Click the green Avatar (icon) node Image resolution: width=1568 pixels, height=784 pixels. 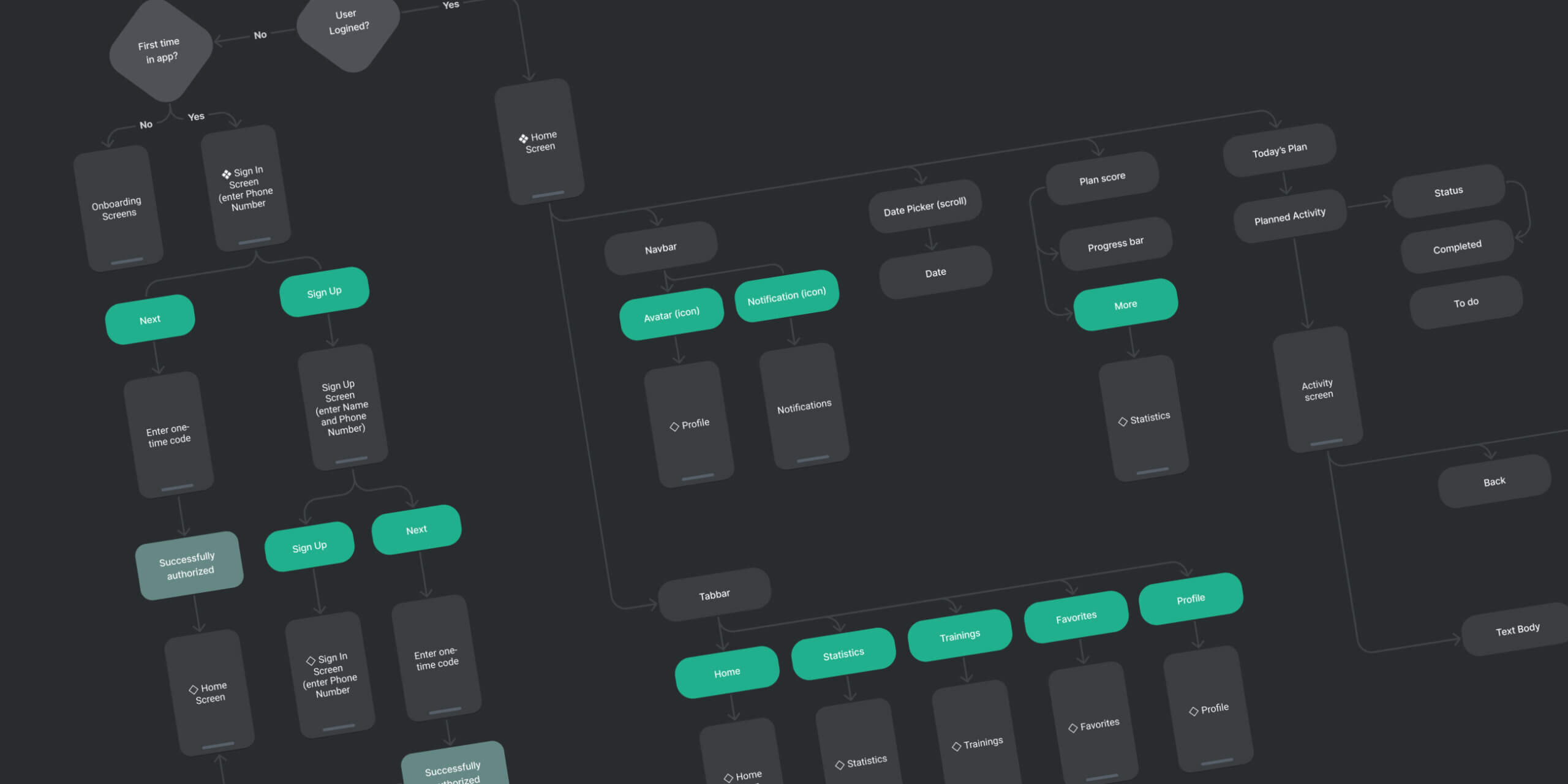(671, 314)
